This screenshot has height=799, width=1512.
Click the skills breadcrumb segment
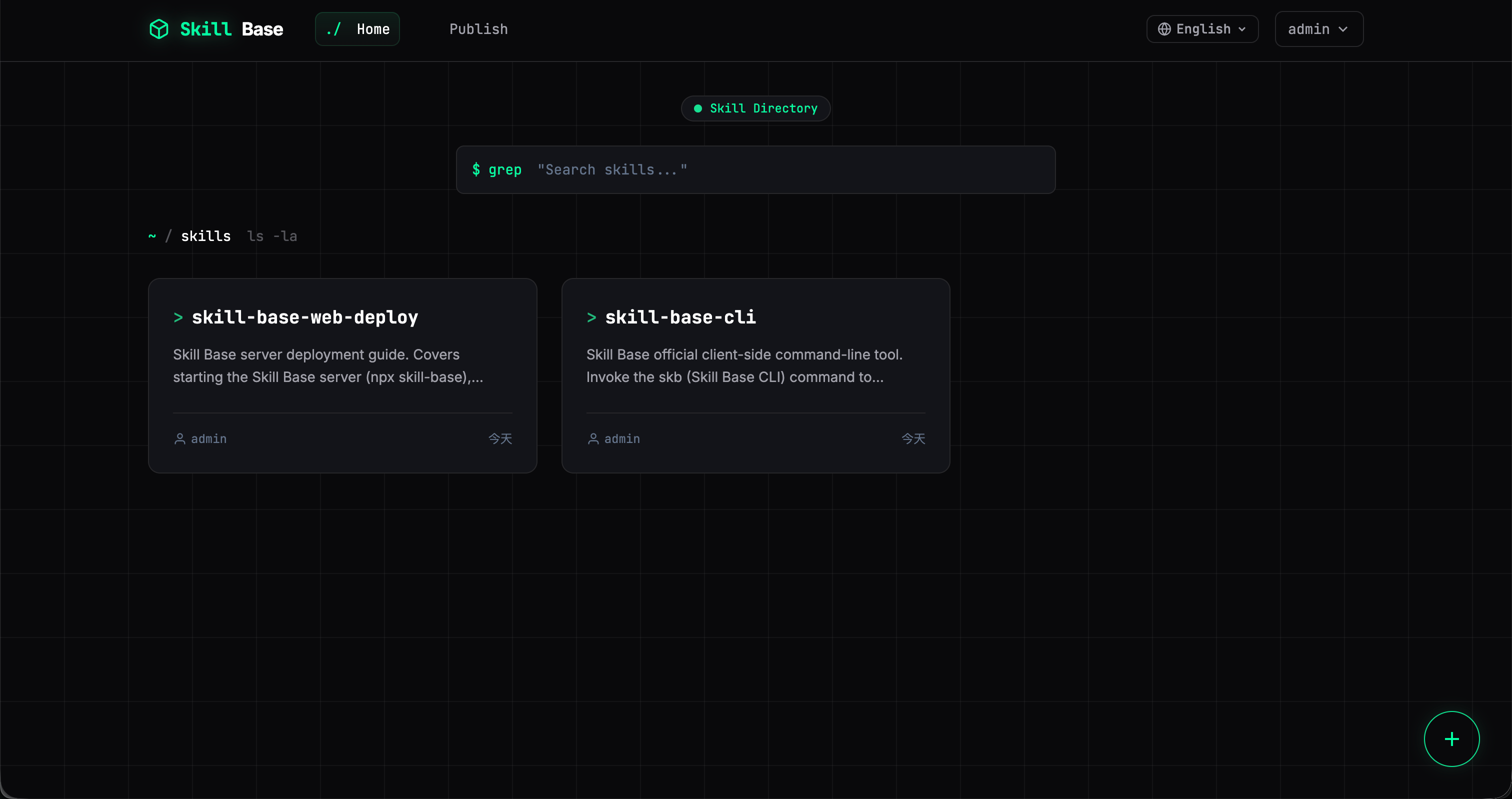click(x=205, y=236)
